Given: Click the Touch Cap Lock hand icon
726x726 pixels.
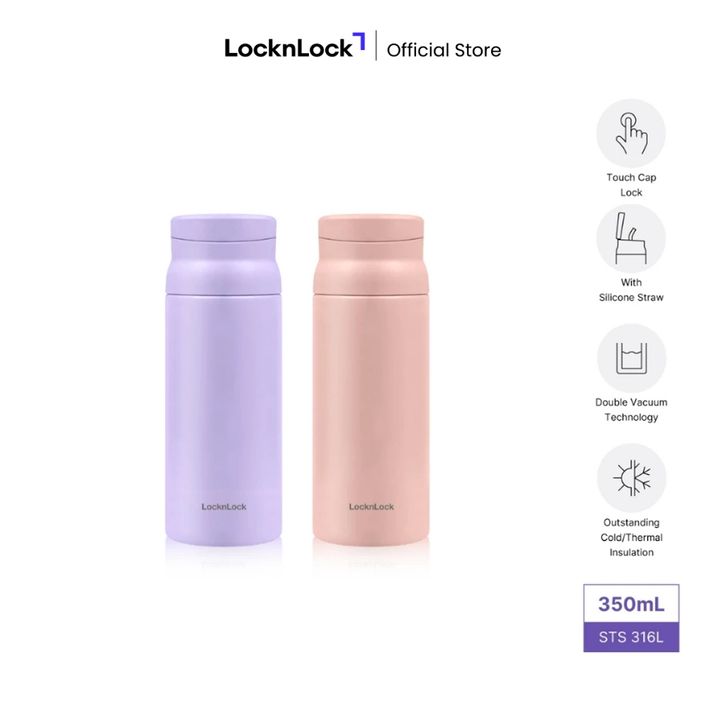Looking at the screenshot, I should point(631,133).
